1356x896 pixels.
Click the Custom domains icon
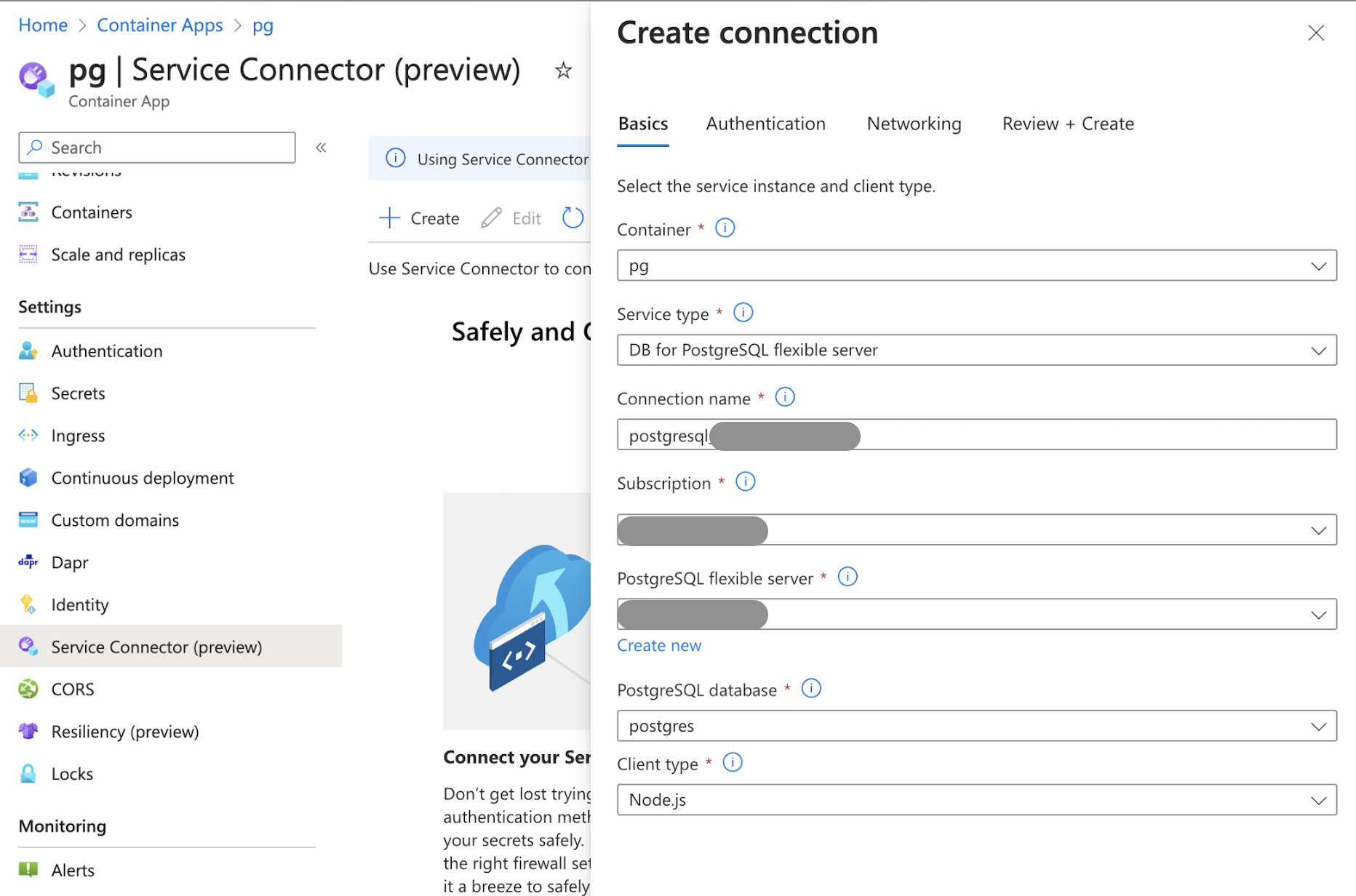(28, 519)
